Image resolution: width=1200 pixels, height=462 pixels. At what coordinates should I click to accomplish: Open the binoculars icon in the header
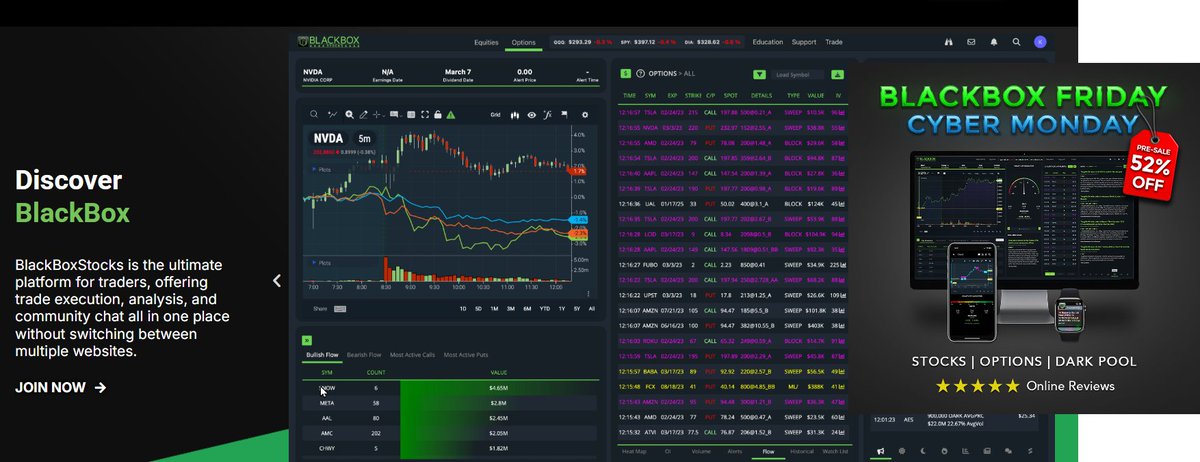[948, 42]
